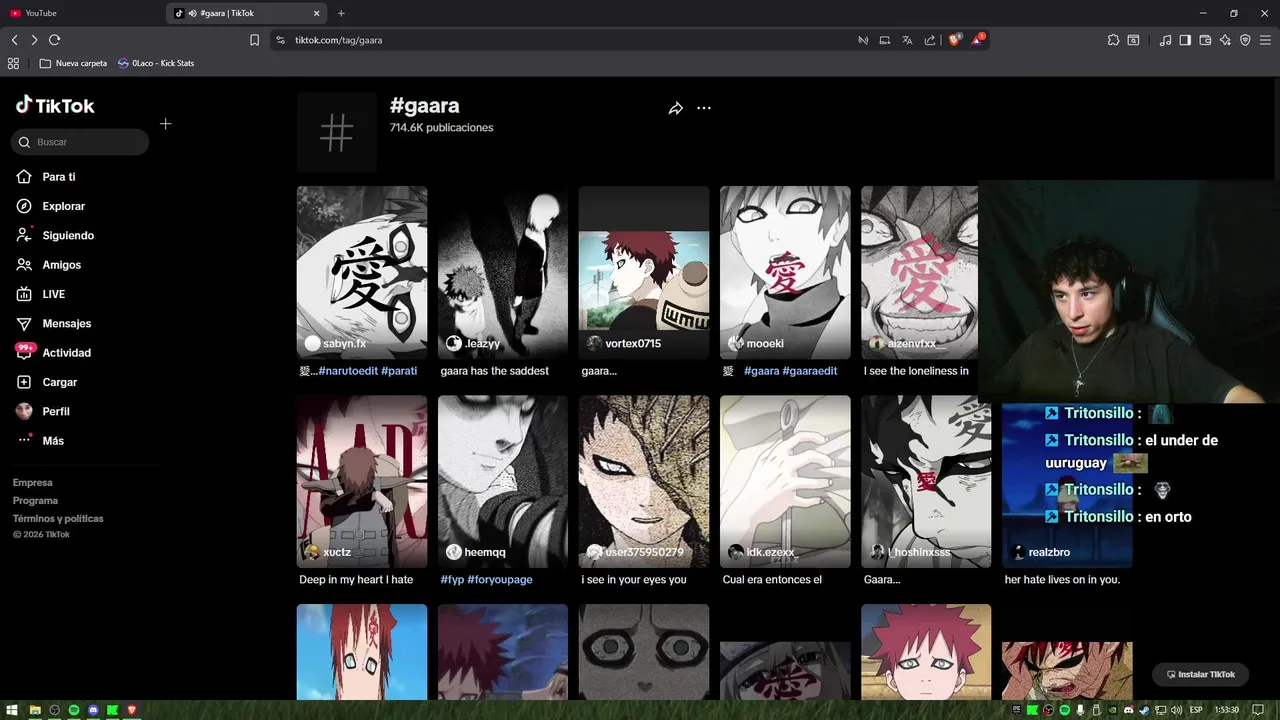Click the #foryoupage hashtag link
Screen dimensions: 1280x720
click(499, 580)
